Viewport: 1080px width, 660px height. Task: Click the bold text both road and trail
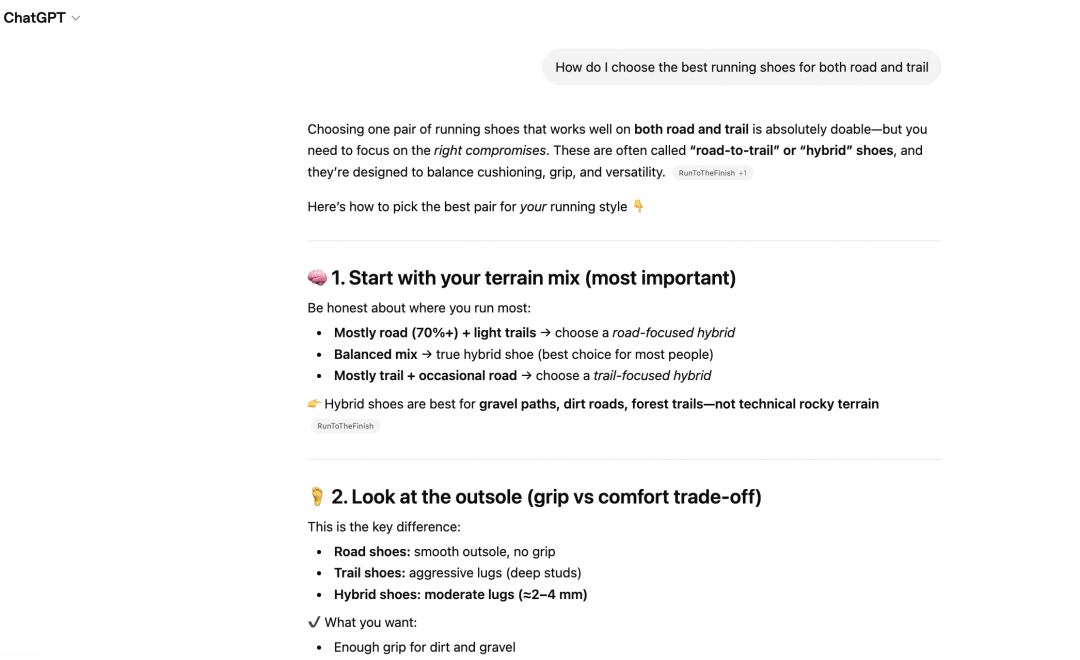point(691,129)
